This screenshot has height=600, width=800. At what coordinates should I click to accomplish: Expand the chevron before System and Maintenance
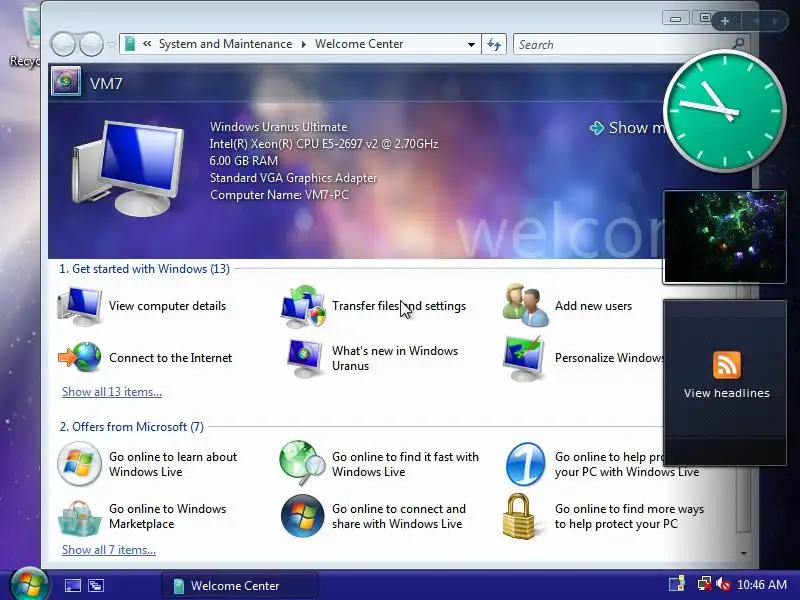click(147, 44)
